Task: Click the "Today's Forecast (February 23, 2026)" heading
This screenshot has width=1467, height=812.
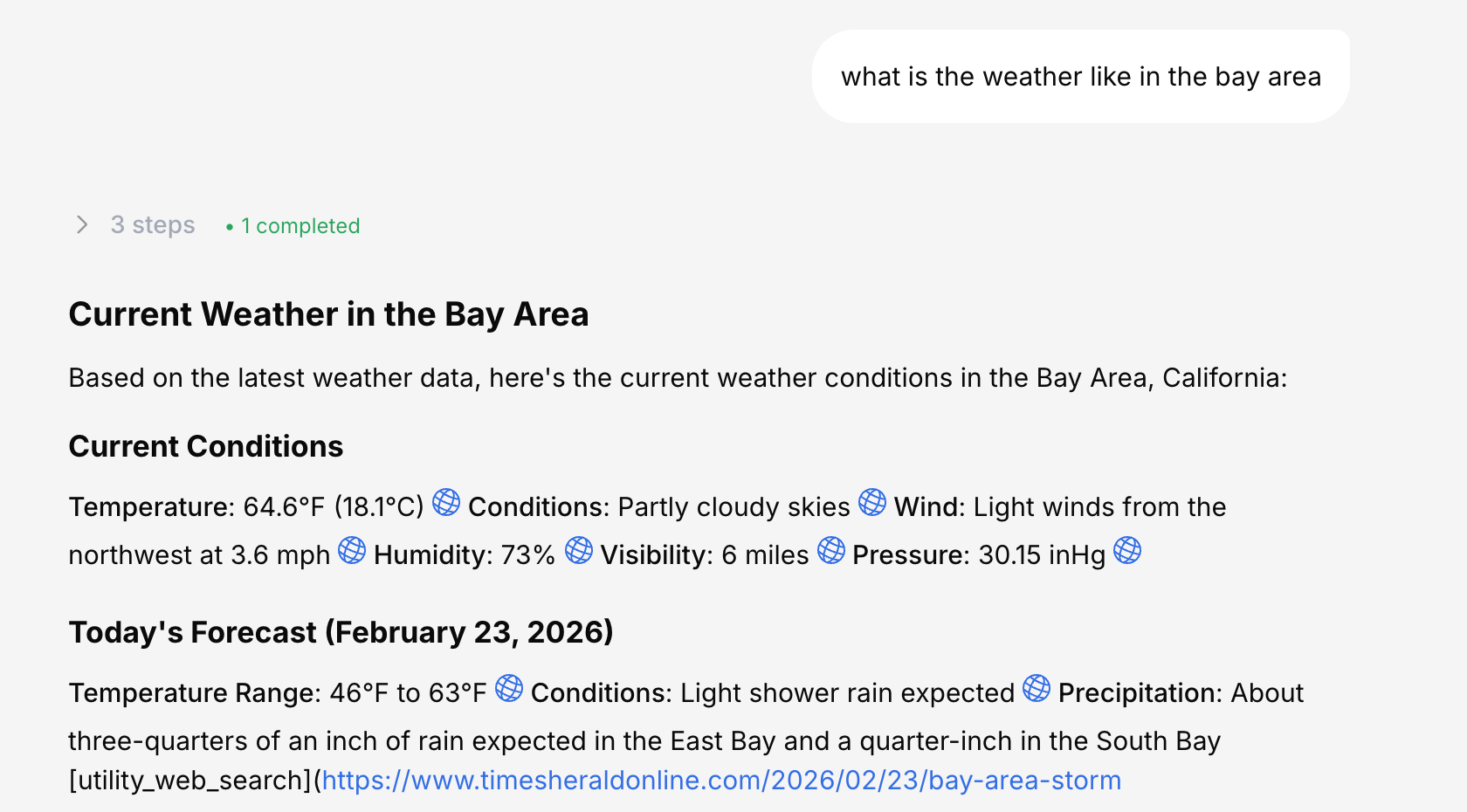Action: coord(341,632)
